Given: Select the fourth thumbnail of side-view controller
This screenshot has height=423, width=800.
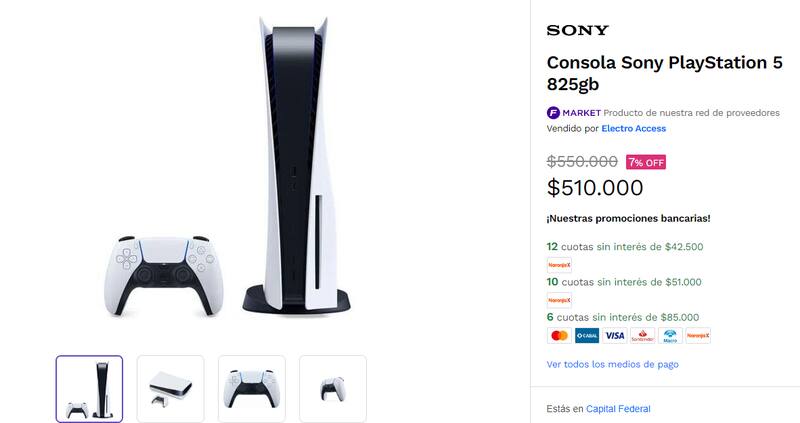Looking at the screenshot, I should coord(333,389).
